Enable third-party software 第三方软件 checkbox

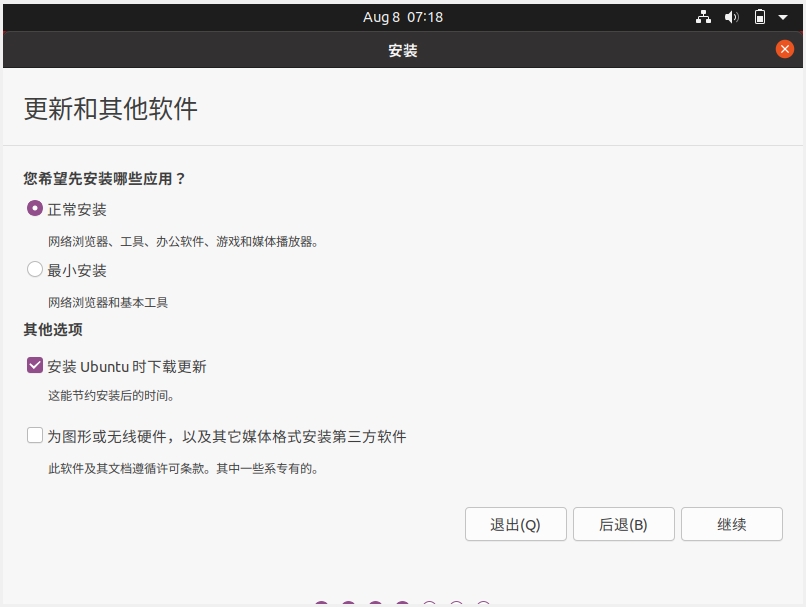(x=34, y=435)
